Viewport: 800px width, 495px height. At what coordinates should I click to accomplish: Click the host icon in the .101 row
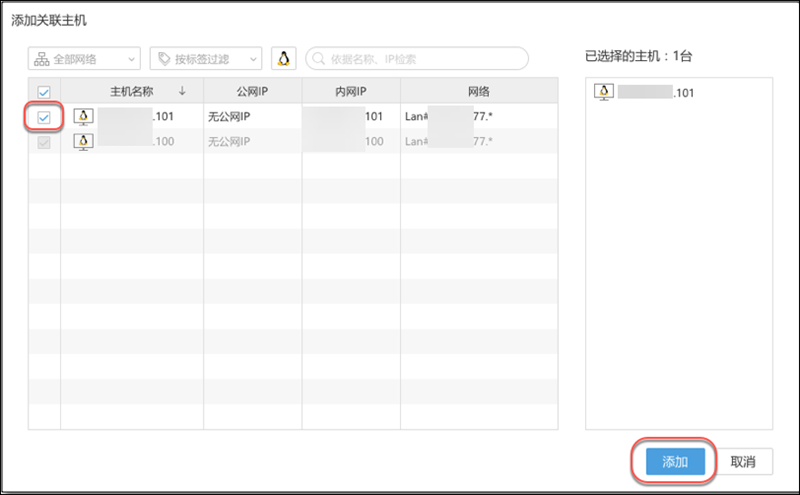point(83,117)
